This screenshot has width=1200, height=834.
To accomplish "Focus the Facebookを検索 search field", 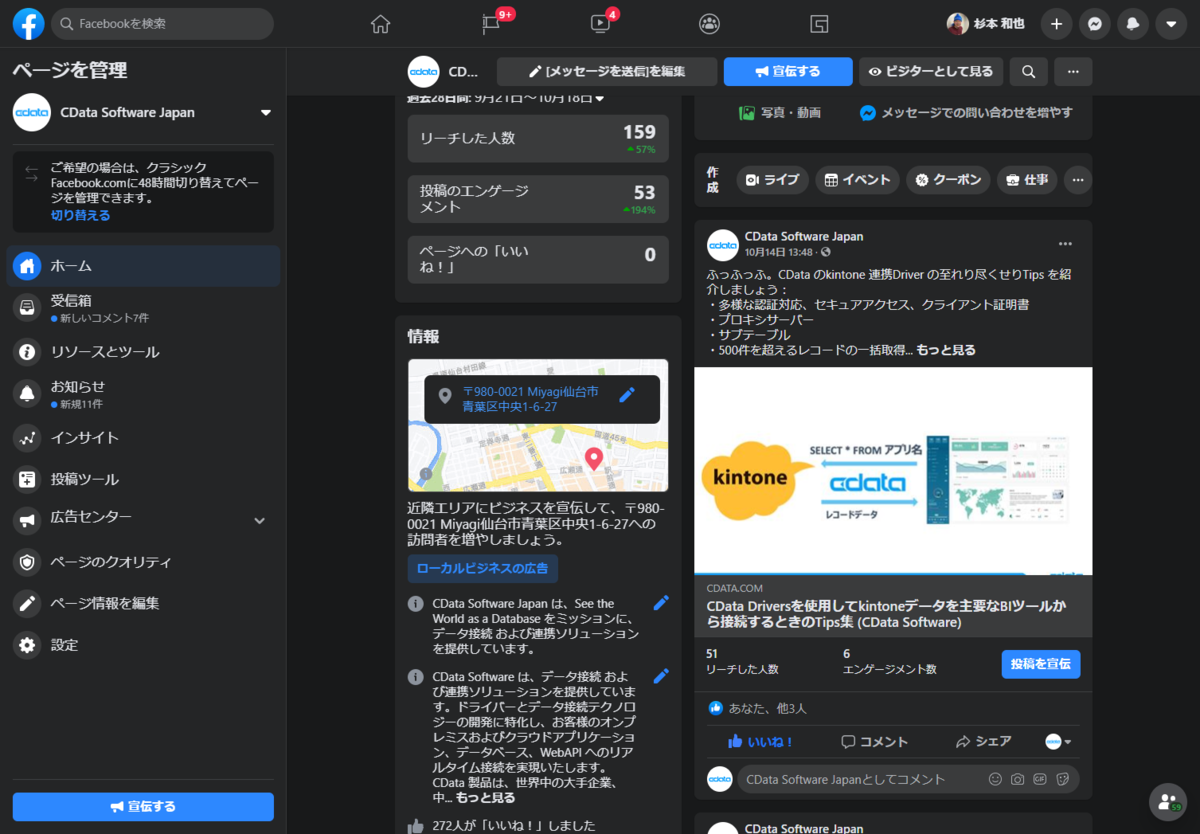I will 163,24.
